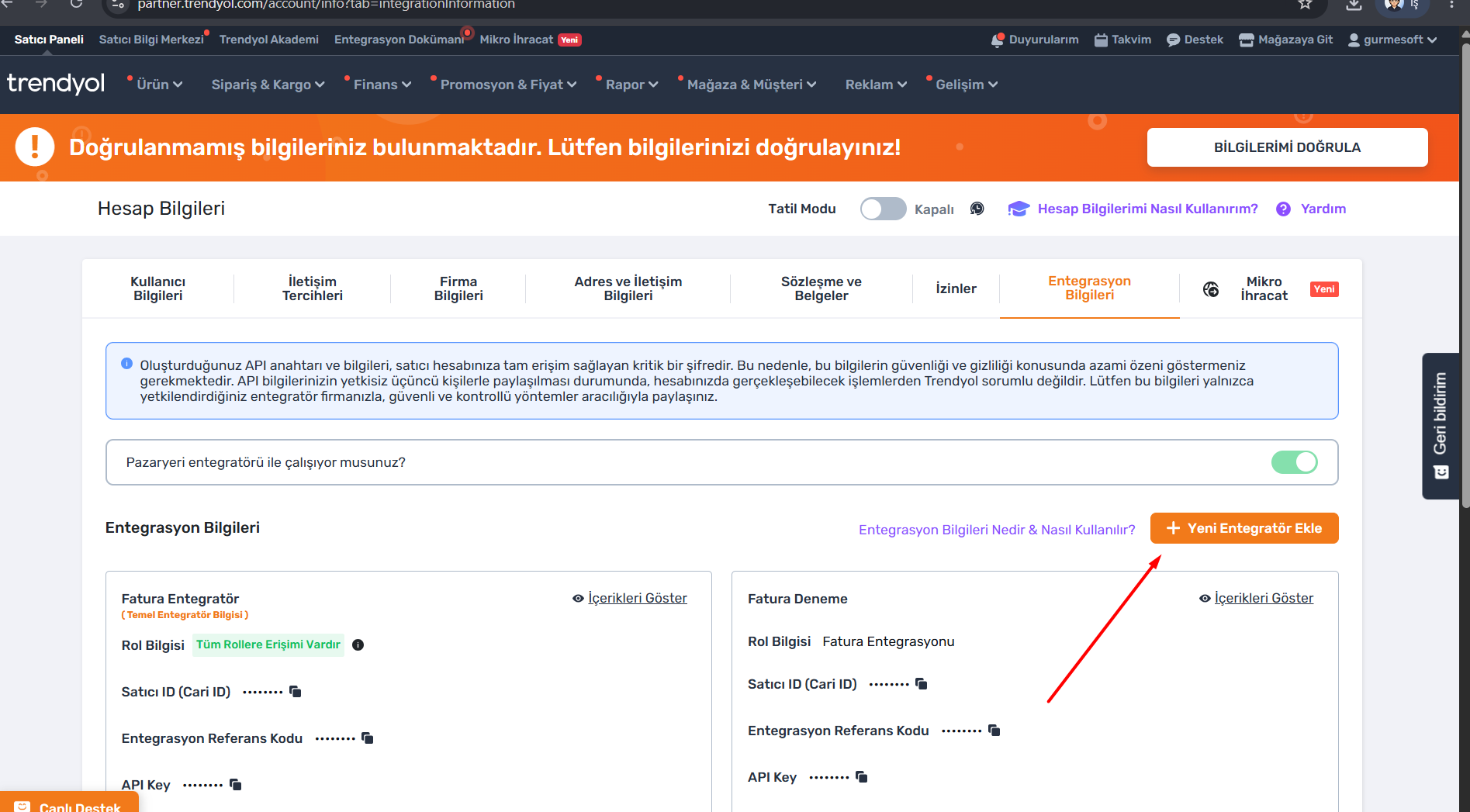Open browser downloads icon

[x=1354, y=4]
